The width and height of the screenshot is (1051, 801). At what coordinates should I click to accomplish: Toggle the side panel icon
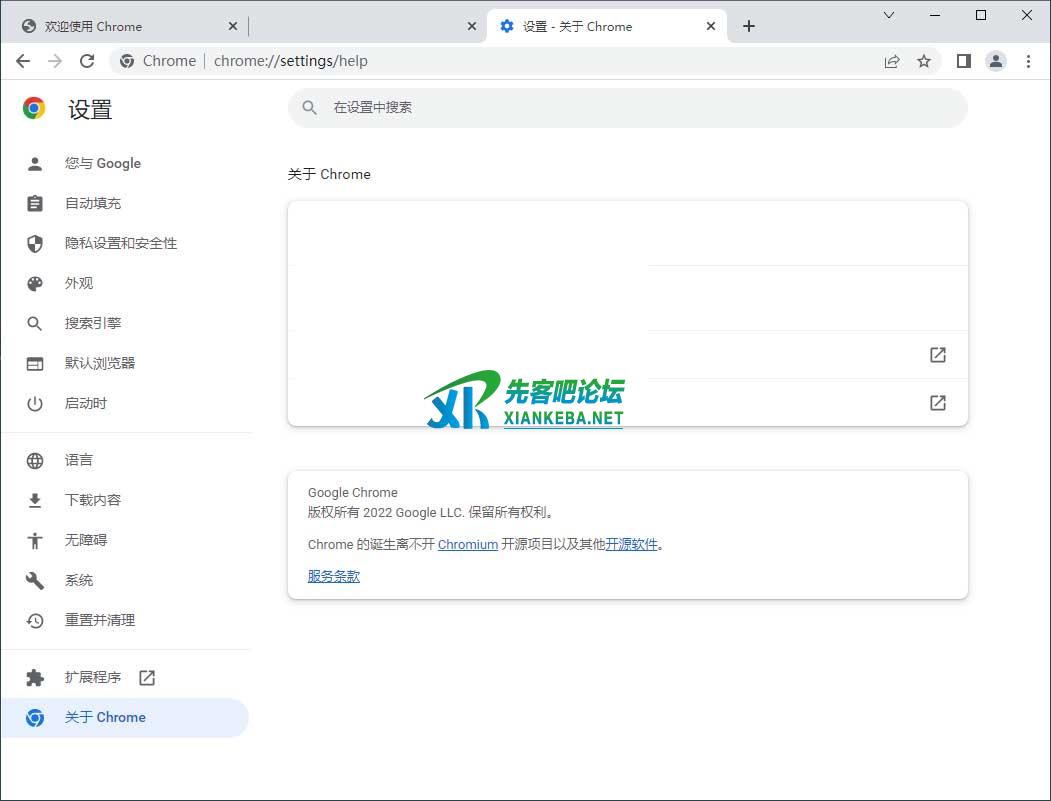(x=963, y=61)
